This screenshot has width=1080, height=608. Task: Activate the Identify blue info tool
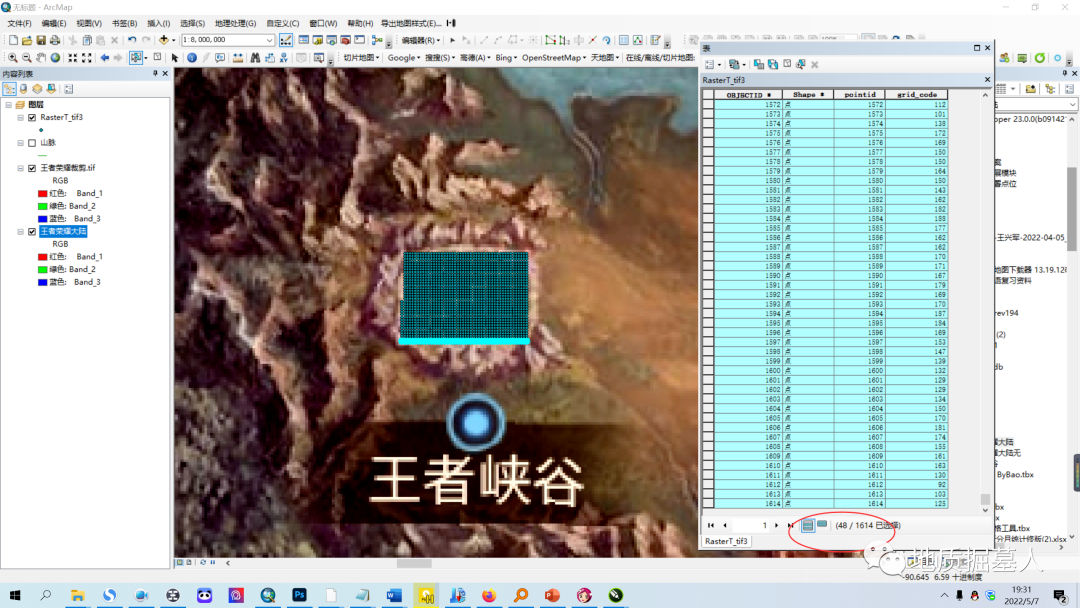(192, 58)
